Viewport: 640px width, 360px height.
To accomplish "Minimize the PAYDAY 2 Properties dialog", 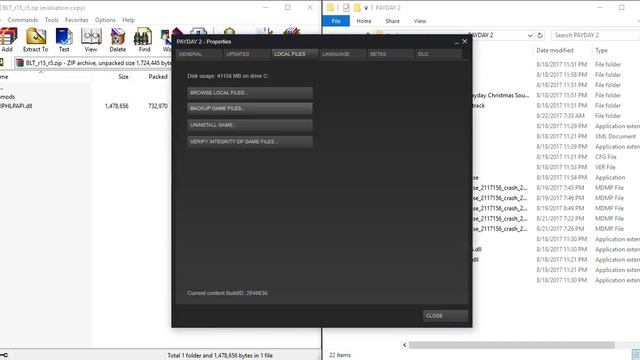I will point(456,42).
